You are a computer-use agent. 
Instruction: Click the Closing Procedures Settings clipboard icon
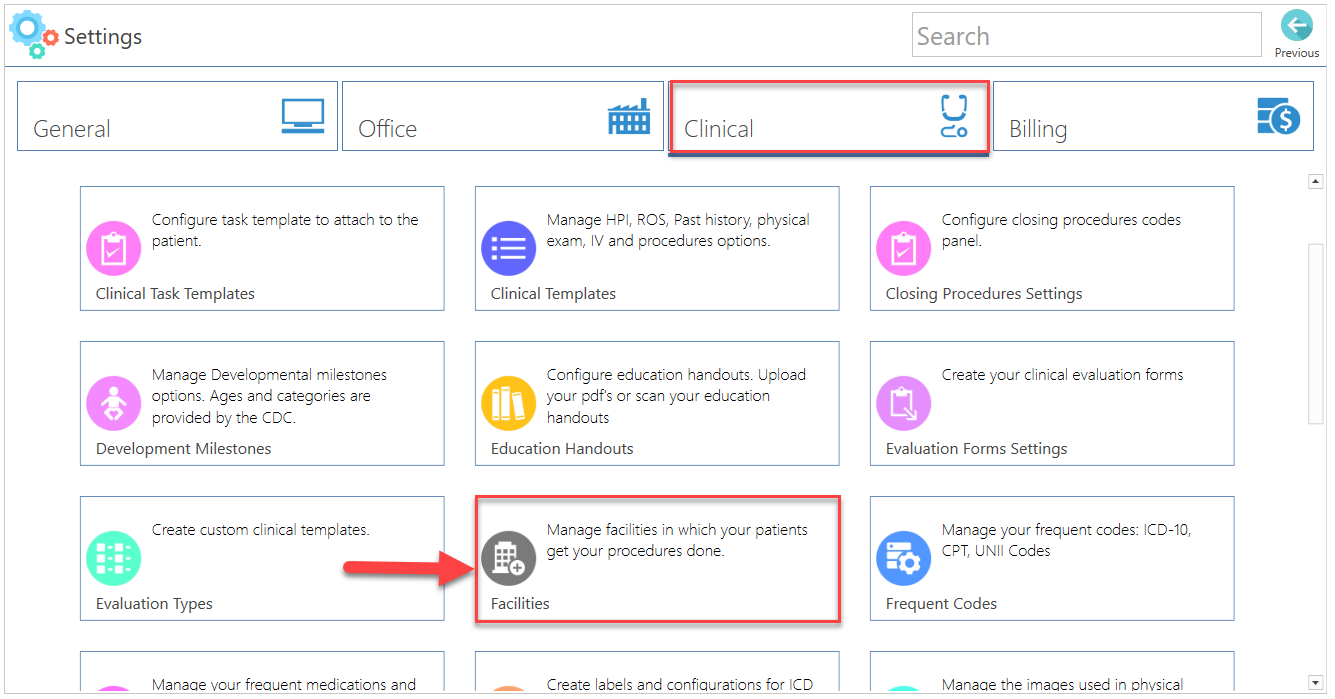(x=903, y=248)
